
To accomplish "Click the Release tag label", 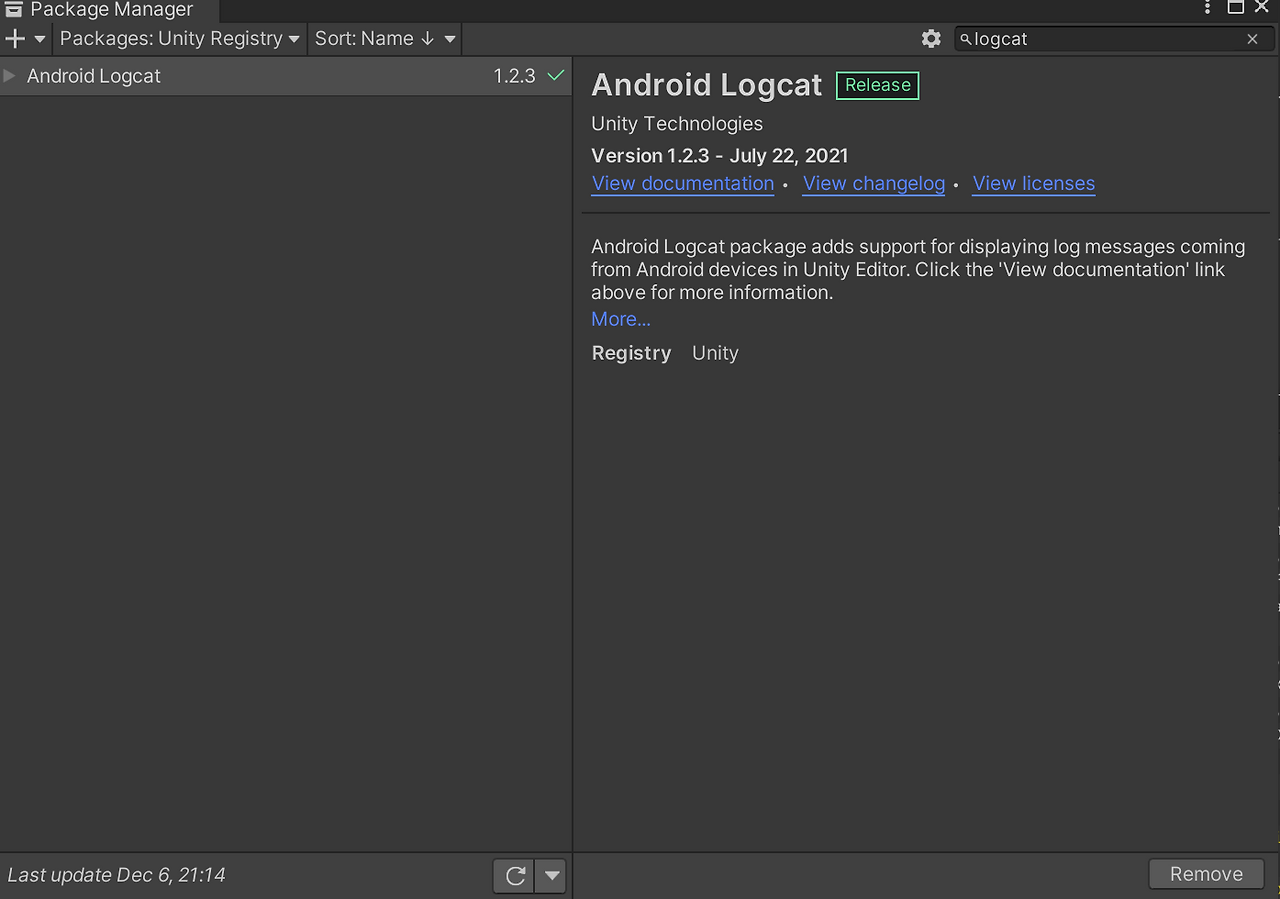I will coord(878,86).
